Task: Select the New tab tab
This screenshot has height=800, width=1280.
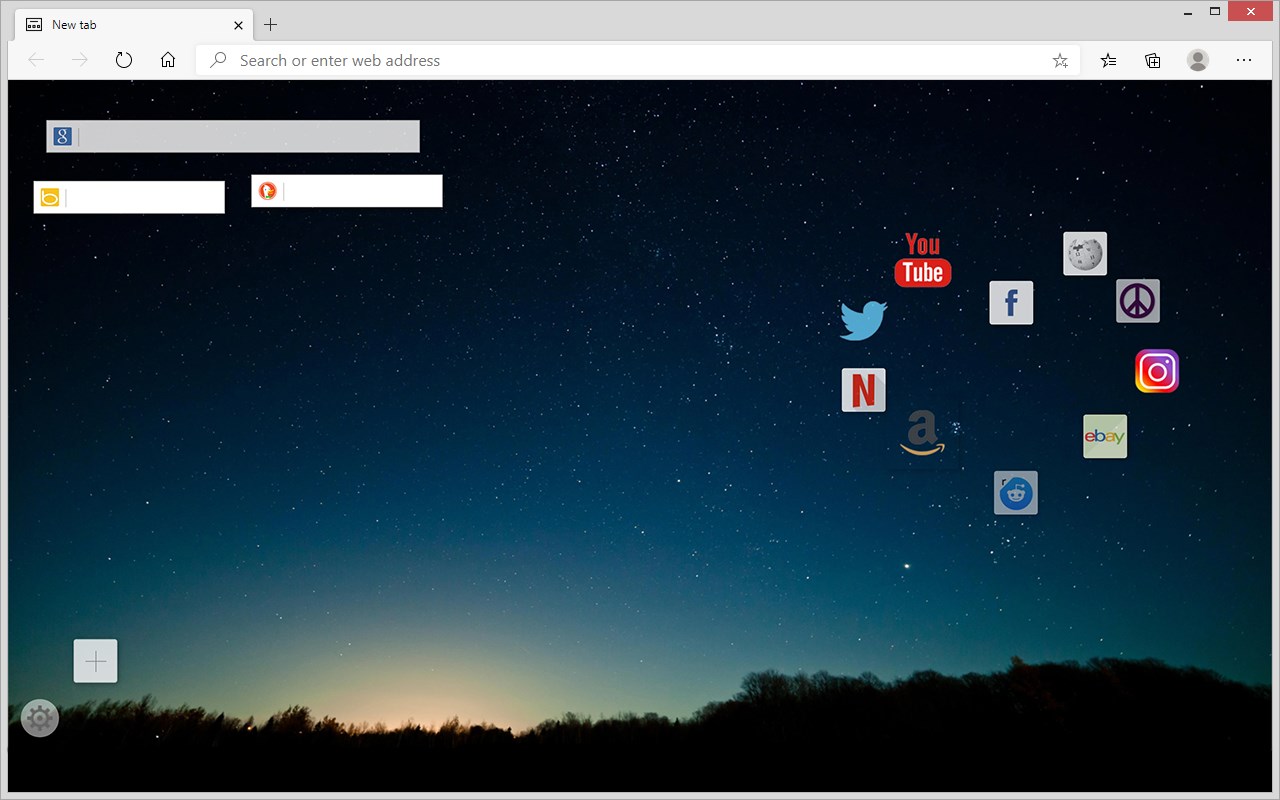Action: coord(134,25)
